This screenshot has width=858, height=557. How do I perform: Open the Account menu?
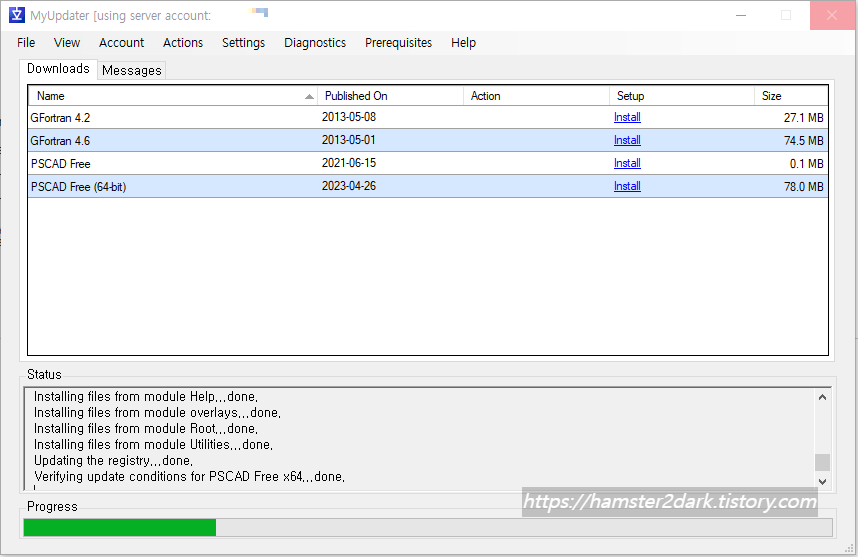click(x=121, y=43)
